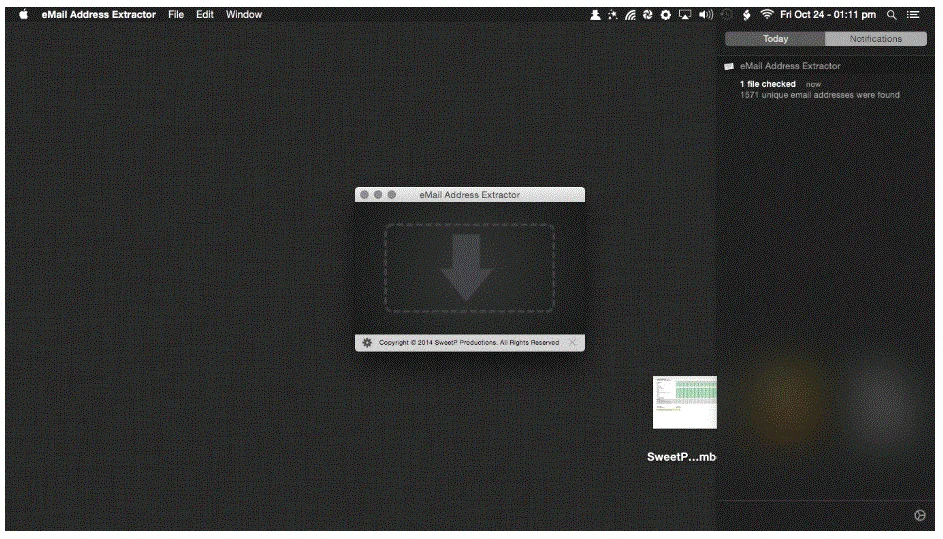Open the Edit menu
943x539 pixels.
[204, 14]
